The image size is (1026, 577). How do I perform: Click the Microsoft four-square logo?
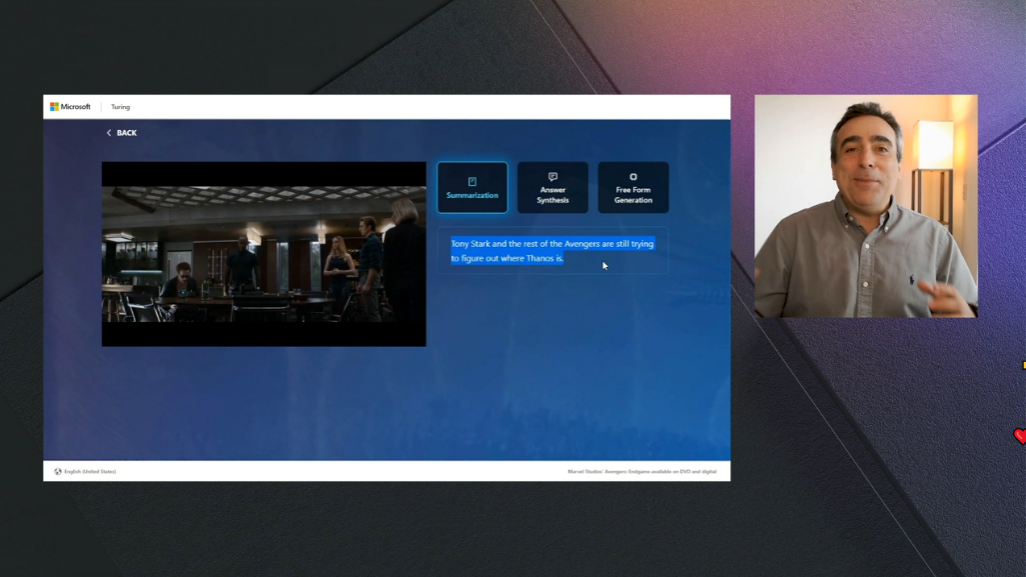54,107
